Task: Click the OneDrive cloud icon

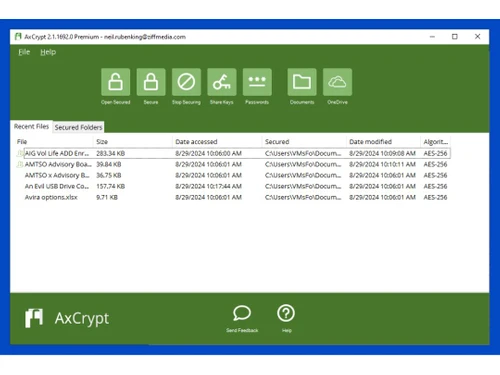Action: 337,82
